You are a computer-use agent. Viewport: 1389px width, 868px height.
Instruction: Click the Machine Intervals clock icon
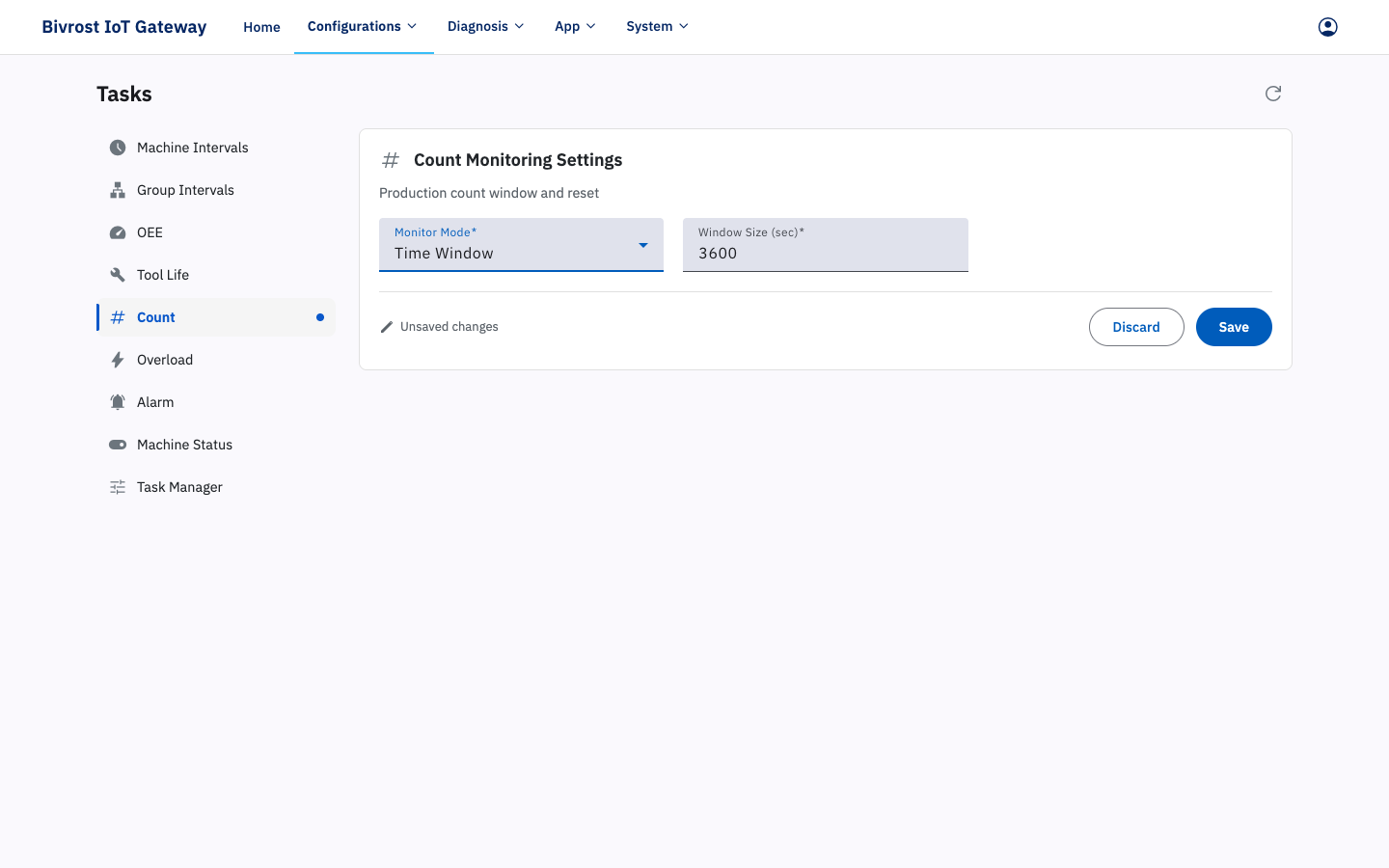pyautogui.click(x=118, y=148)
